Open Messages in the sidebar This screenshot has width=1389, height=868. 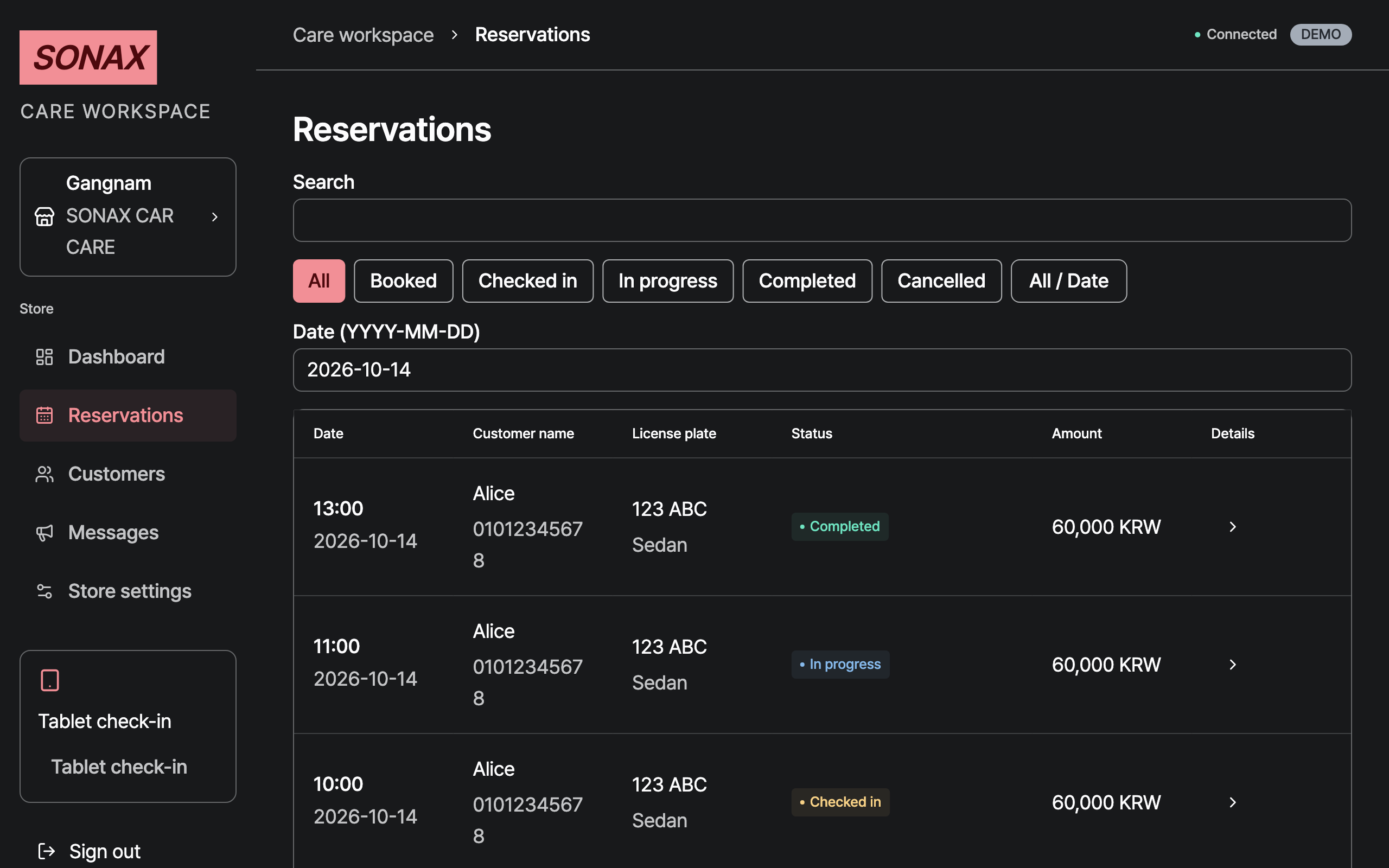pos(128,533)
